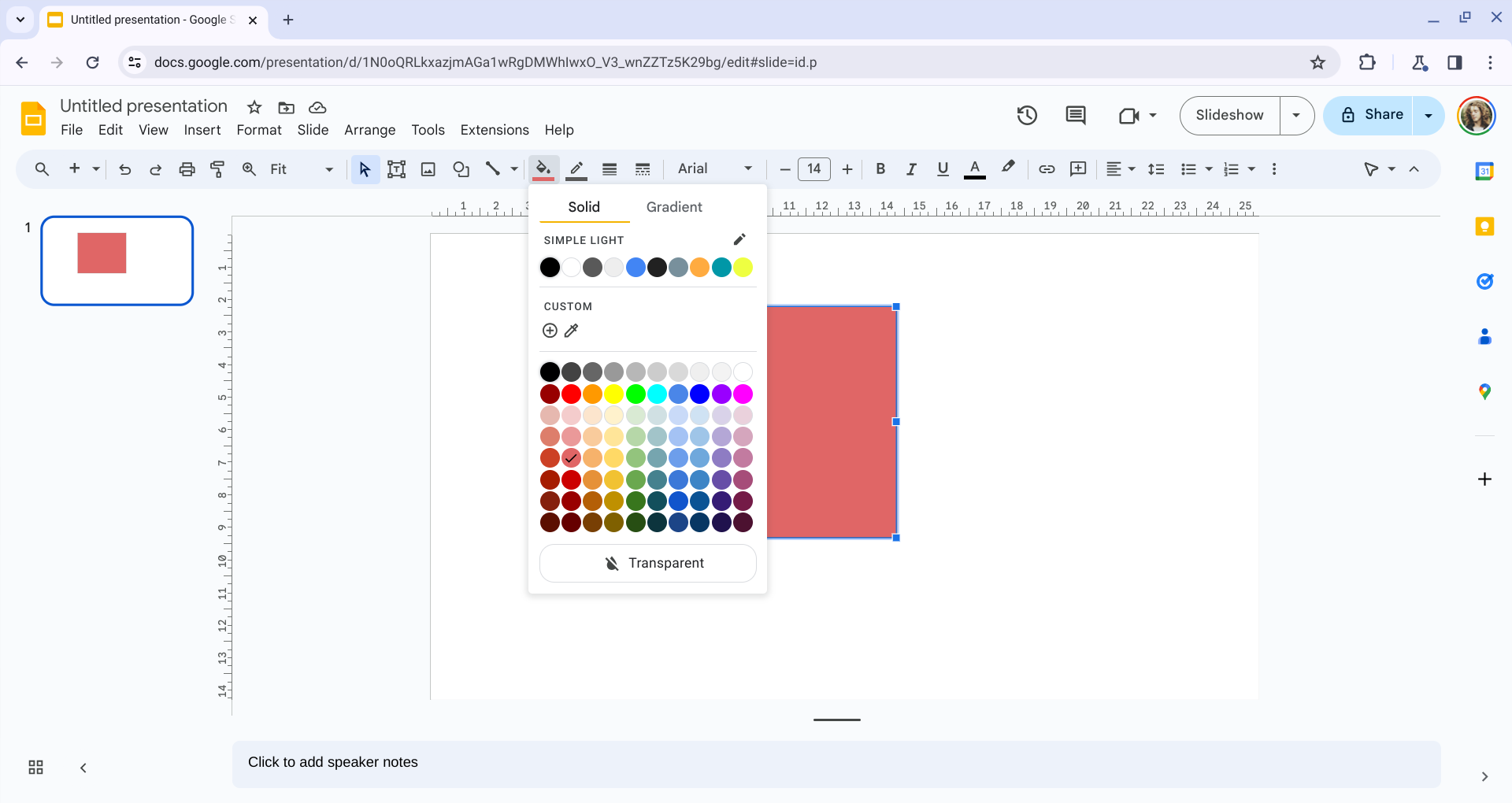The image size is (1512, 803).
Task: Add a custom color with plus icon
Action: pyautogui.click(x=550, y=331)
